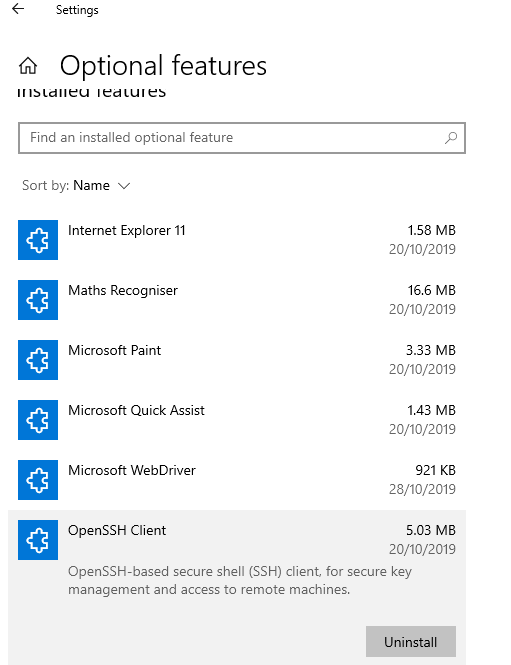Select Maths Recogniser feature name
The height and width of the screenshot is (665, 511).
coord(123,291)
